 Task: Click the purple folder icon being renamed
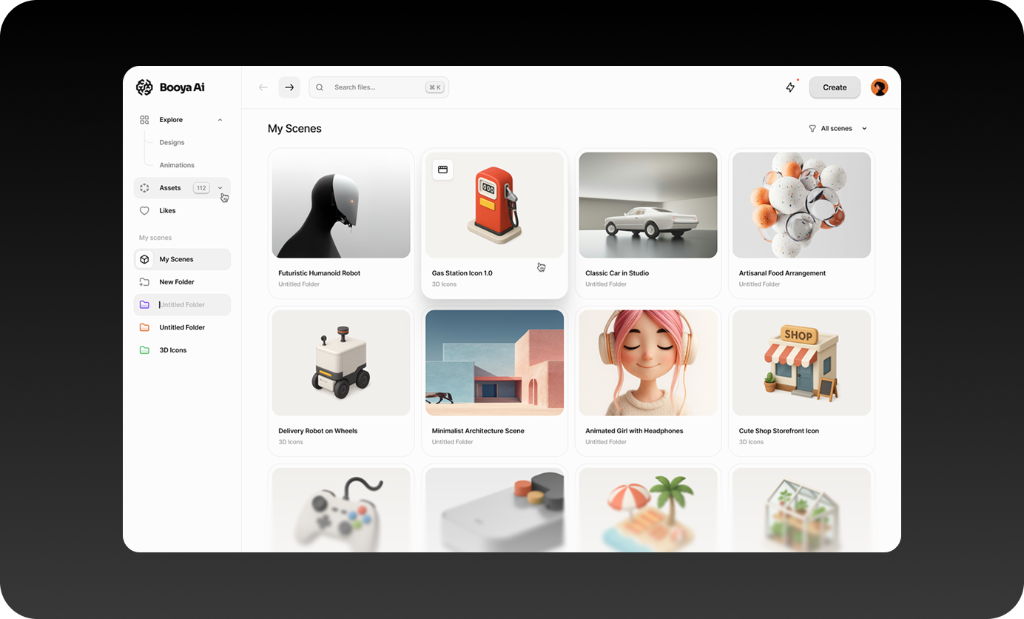[x=144, y=304]
